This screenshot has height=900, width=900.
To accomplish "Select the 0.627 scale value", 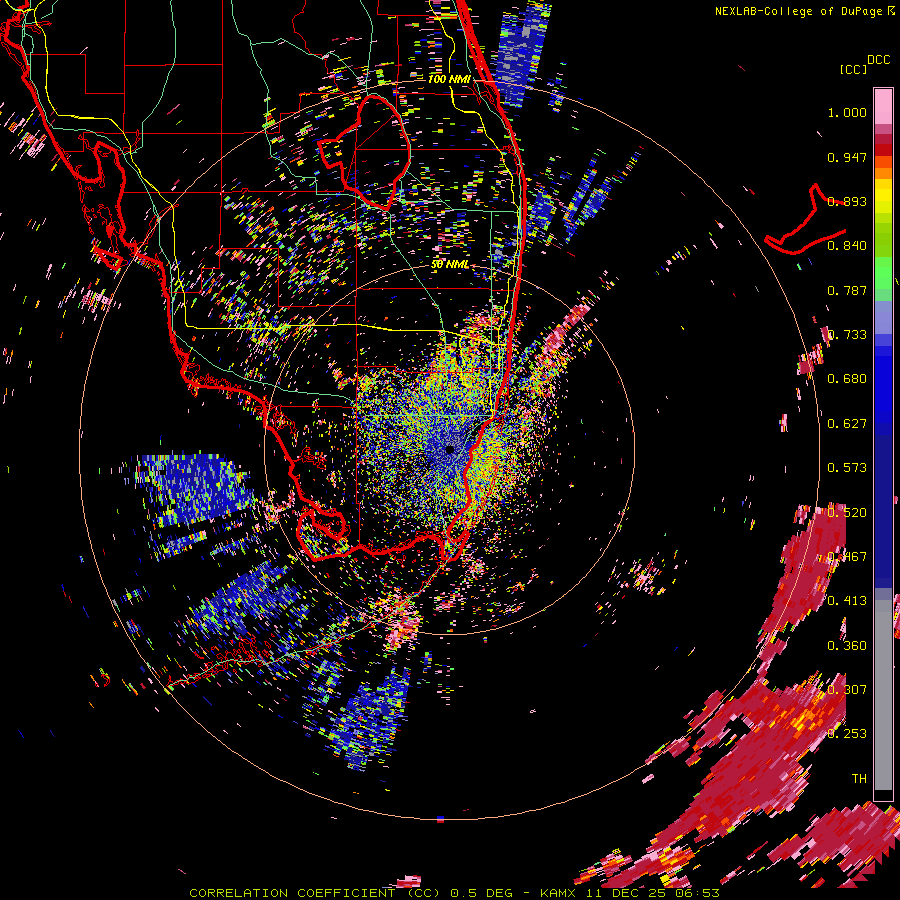I will (847, 424).
